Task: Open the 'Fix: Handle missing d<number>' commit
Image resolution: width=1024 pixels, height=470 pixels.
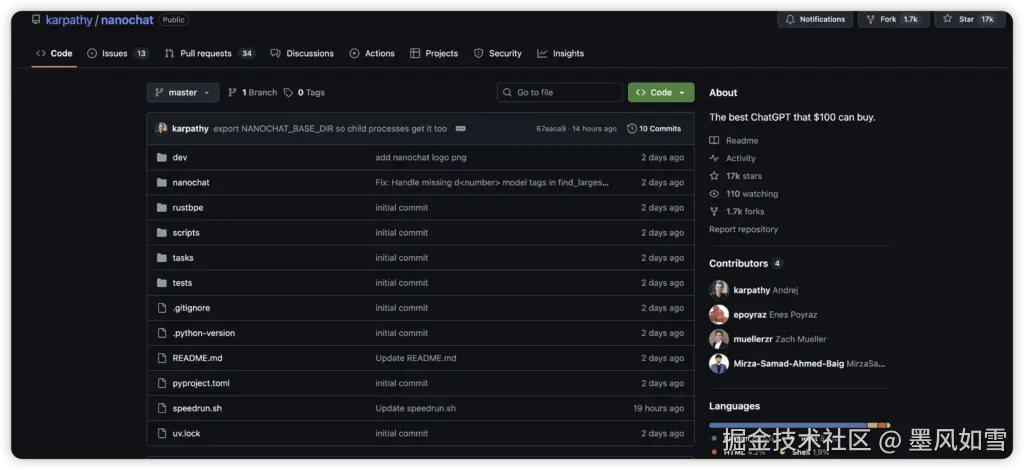Action: [x=492, y=183]
